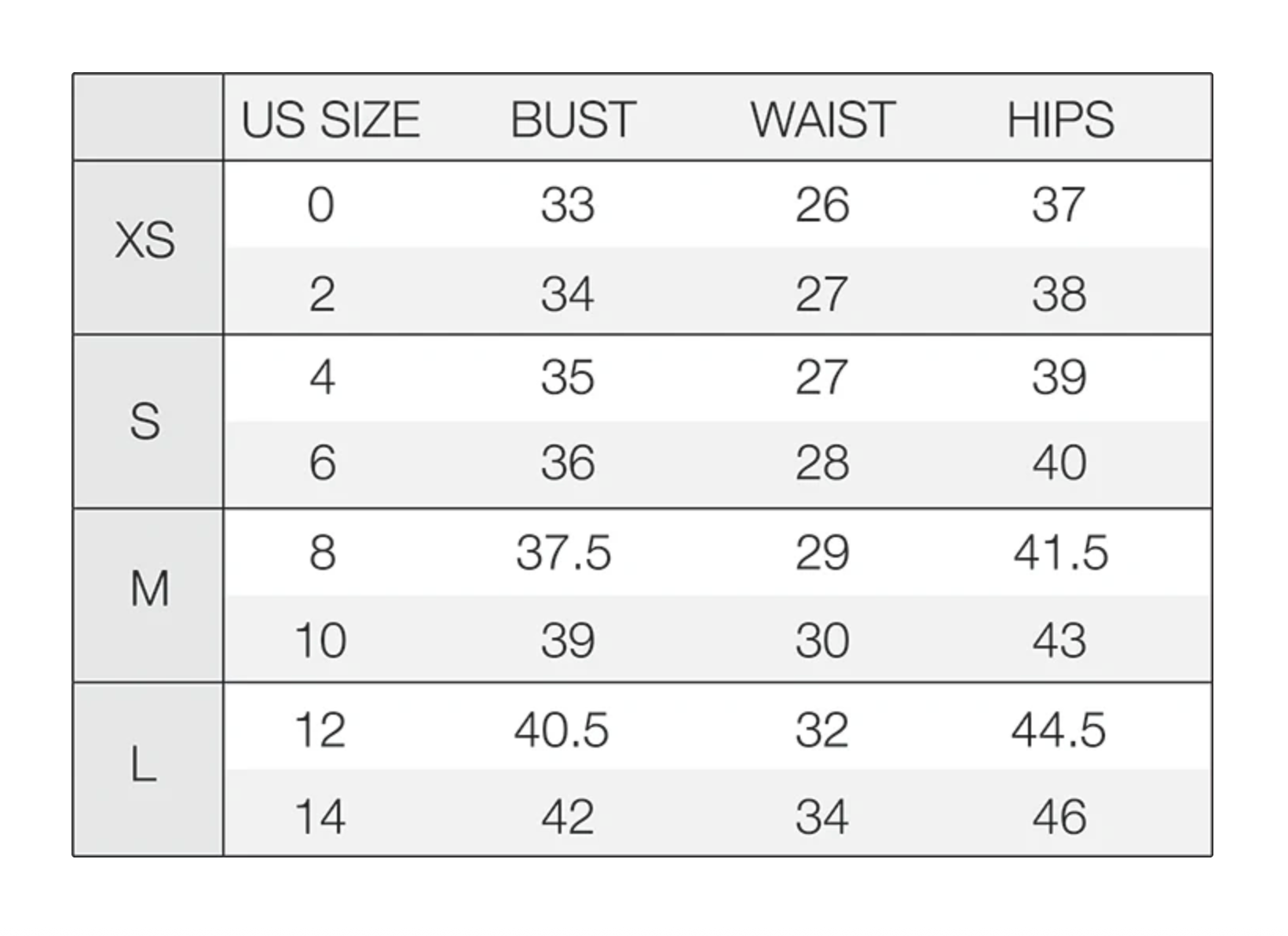Click the WAIST column header
Screen dimensions: 1288x936
coord(822,120)
